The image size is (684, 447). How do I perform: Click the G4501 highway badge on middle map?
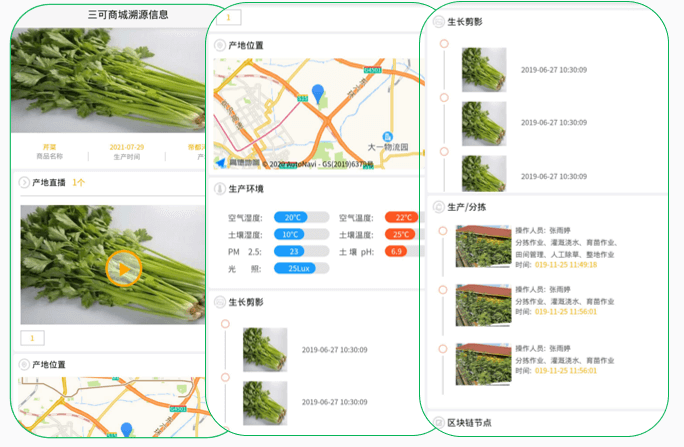(373, 70)
